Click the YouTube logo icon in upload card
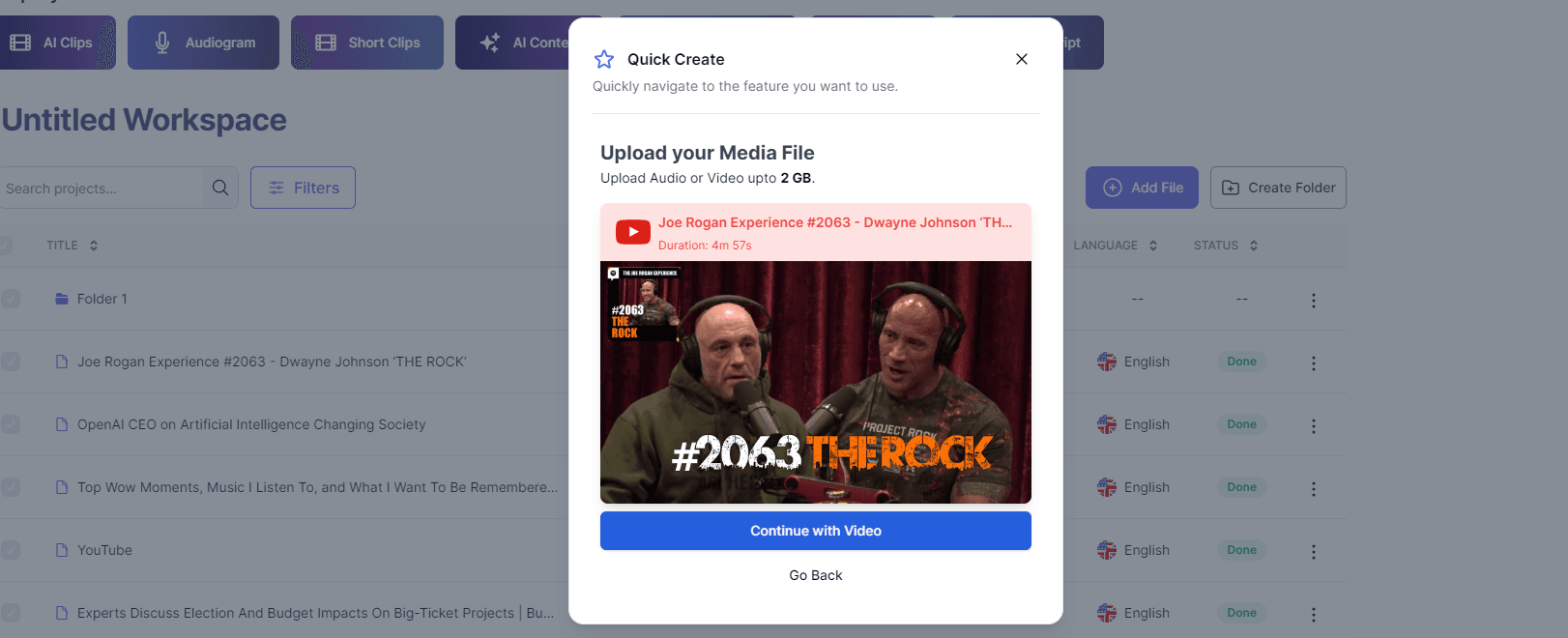This screenshot has width=1568, height=638. [x=633, y=232]
